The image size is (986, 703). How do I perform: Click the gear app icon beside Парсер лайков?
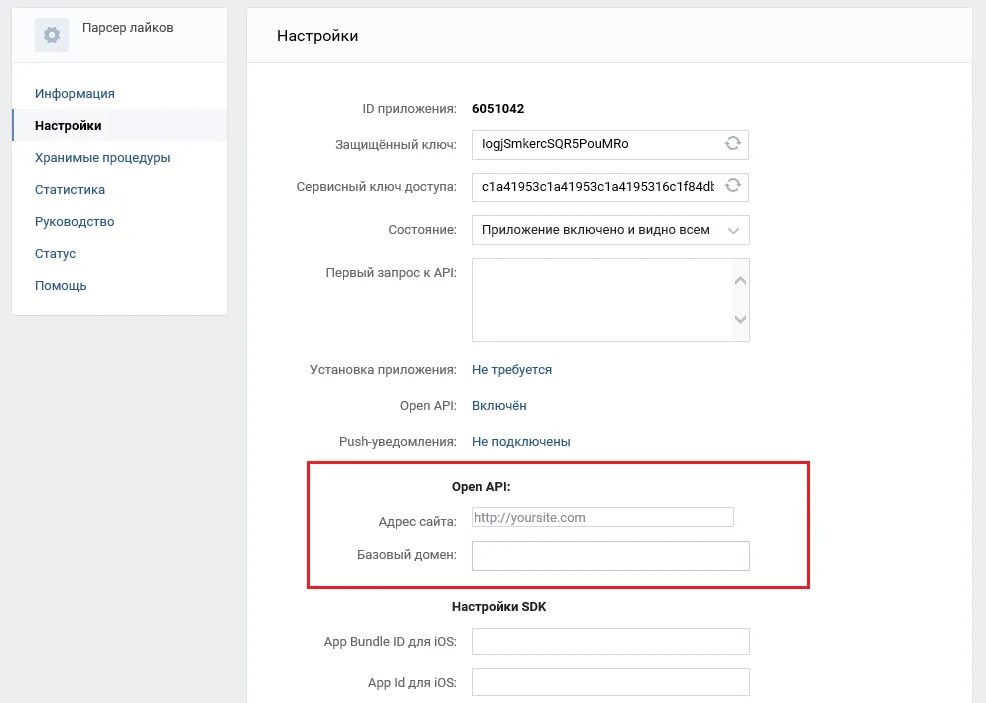(x=52, y=35)
